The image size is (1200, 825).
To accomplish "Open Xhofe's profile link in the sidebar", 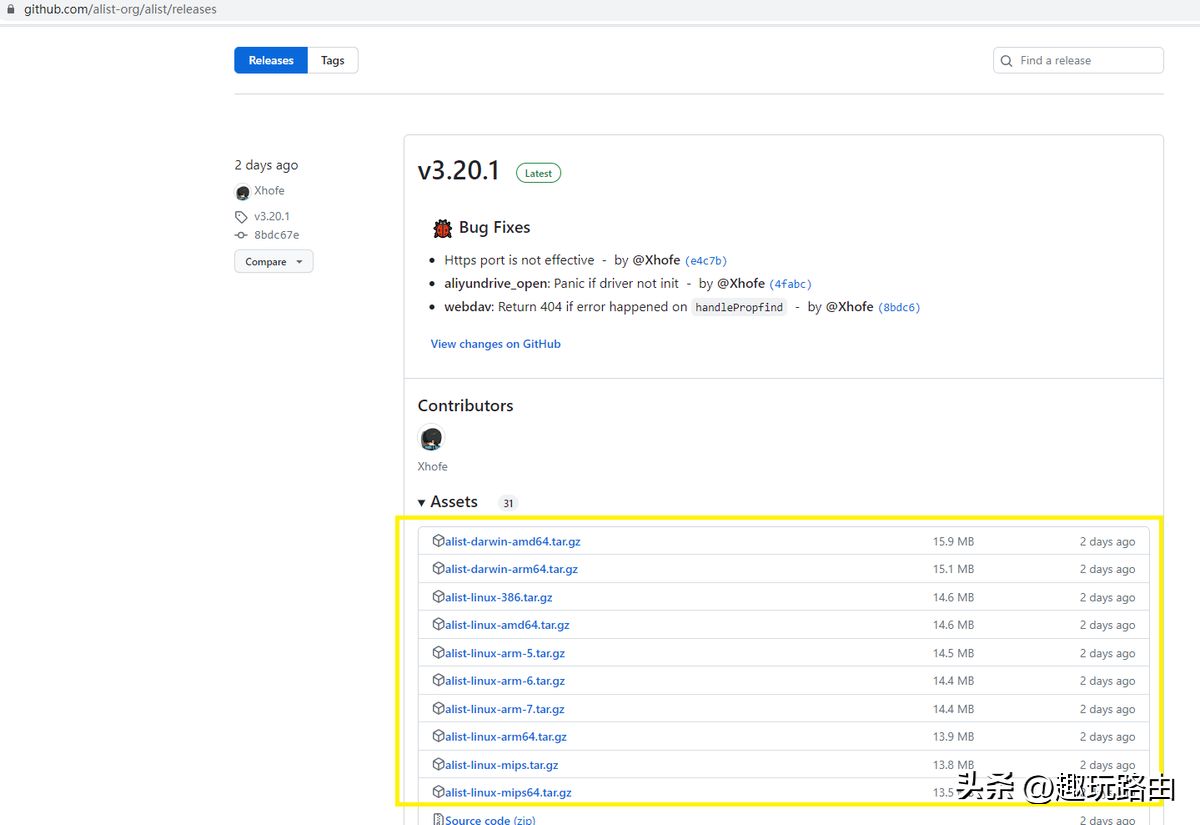I will (269, 191).
